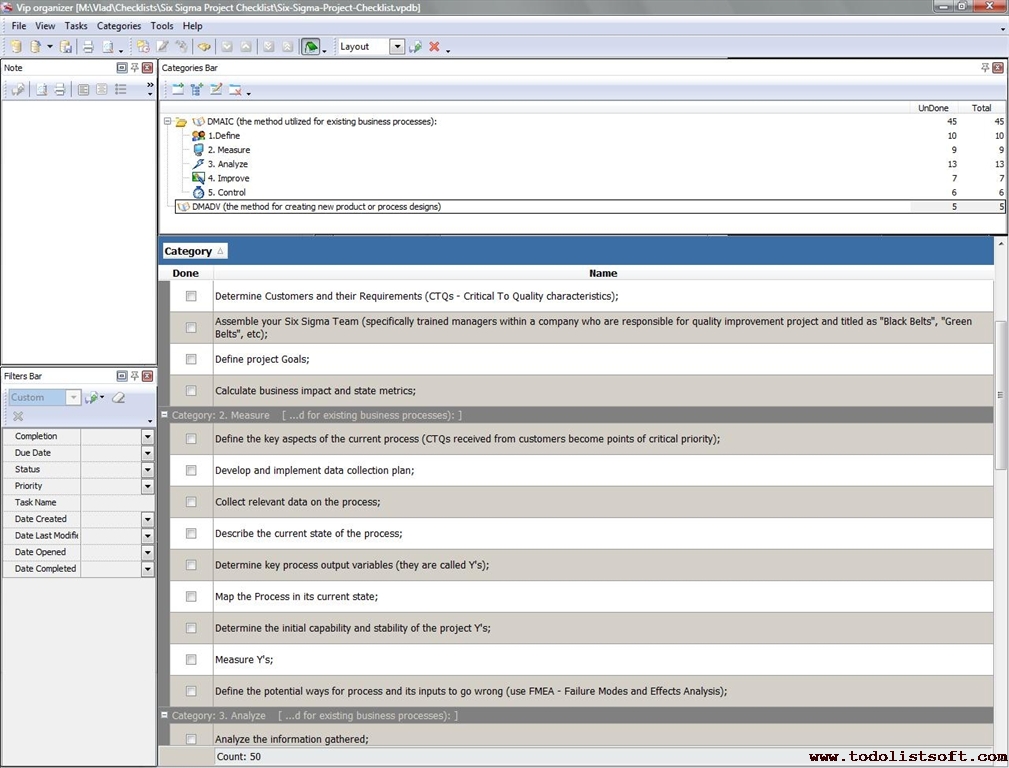Tick 'Collect relevant data on the process' checkbox
This screenshot has height=768, width=1009.
tap(191, 502)
